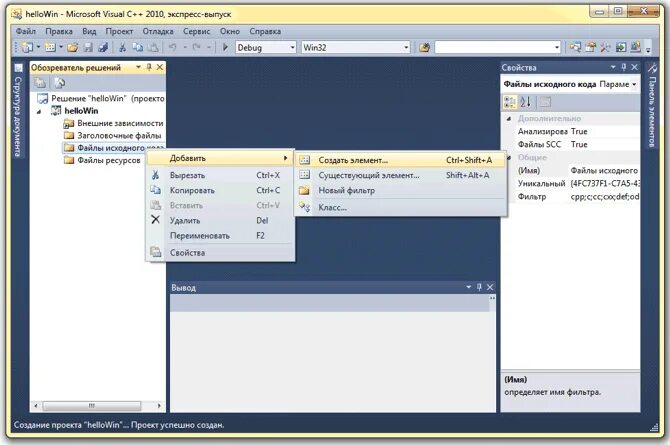Collapse the helloWin project node
Image resolution: width=670 pixels, height=445 pixels.
click(x=40, y=111)
